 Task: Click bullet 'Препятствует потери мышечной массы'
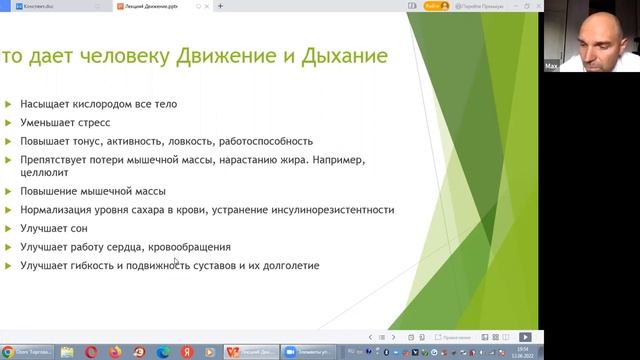click(193, 166)
